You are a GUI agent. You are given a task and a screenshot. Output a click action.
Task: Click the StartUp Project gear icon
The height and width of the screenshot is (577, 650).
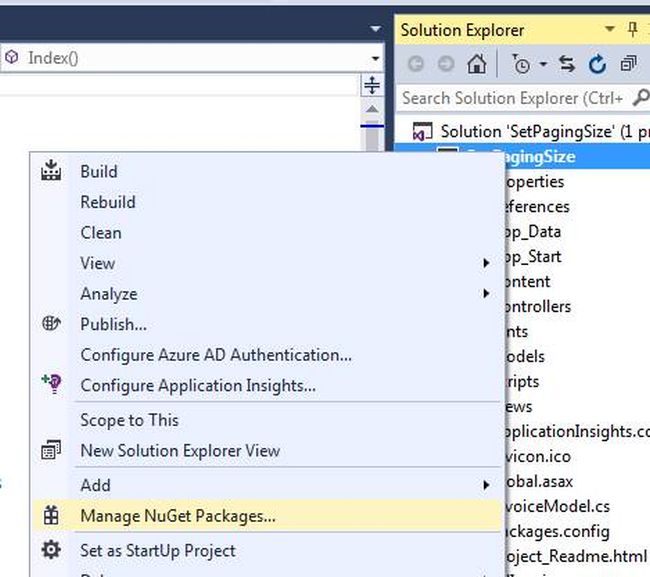[51, 550]
